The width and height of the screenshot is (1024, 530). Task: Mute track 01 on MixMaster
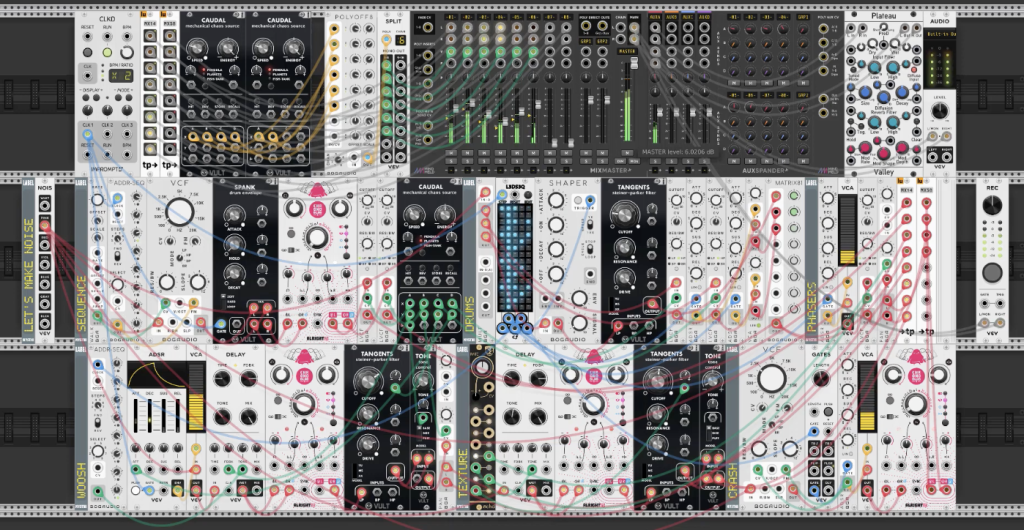452,152
